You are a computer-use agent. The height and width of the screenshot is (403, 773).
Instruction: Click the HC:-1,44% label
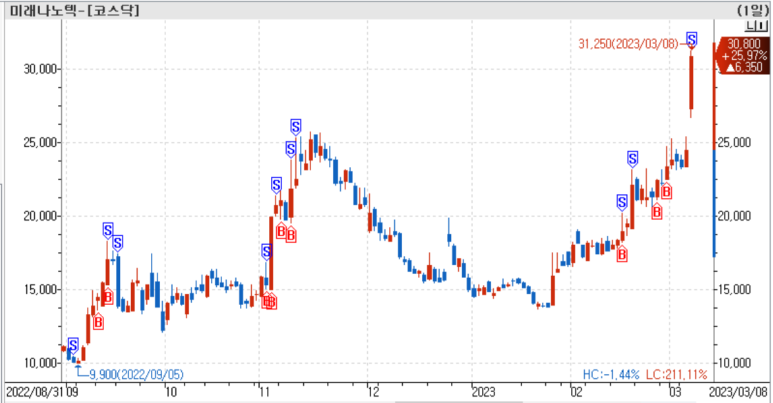pos(611,374)
